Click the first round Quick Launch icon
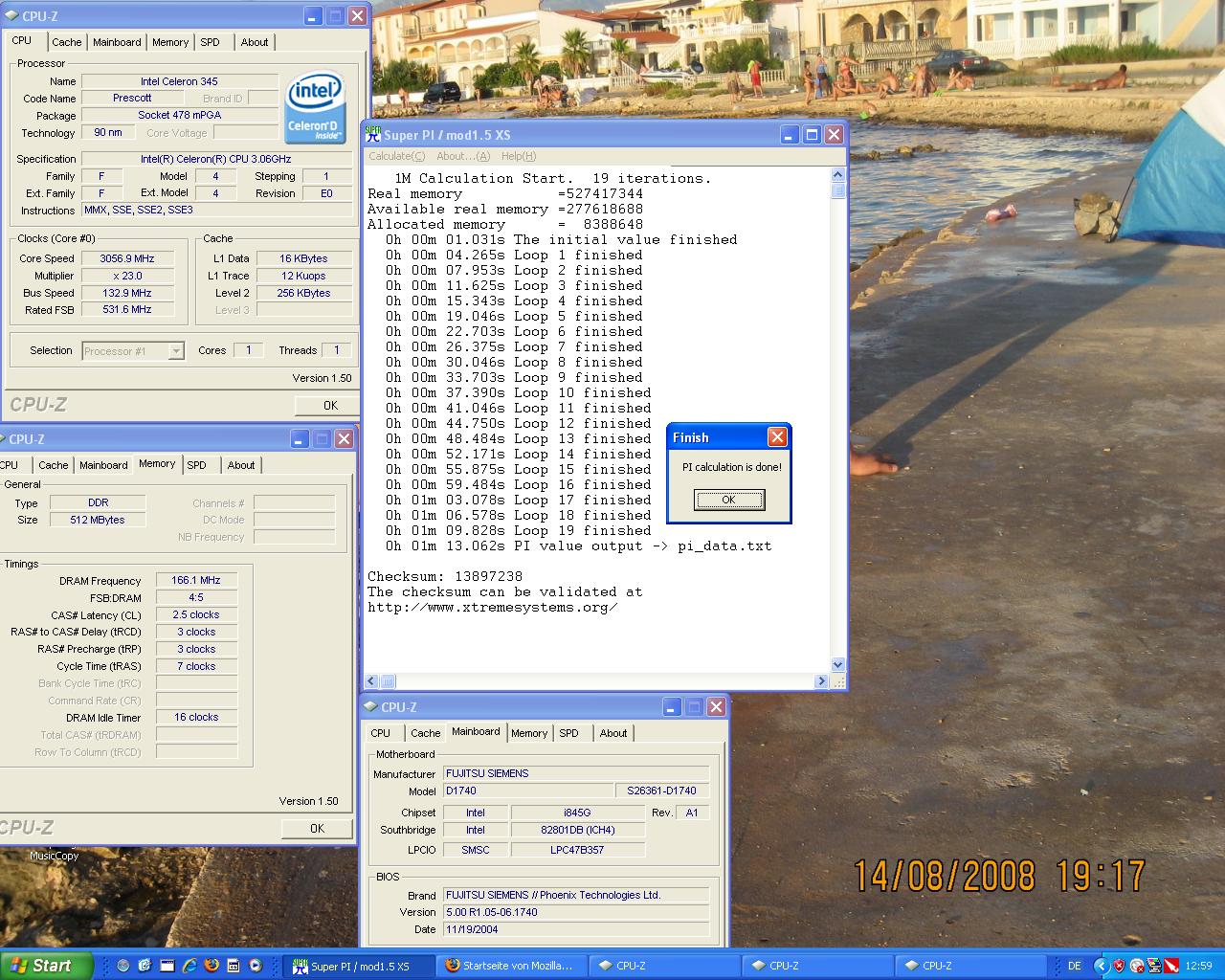The width and height of the screenshot is (1225, 980). 123,966
